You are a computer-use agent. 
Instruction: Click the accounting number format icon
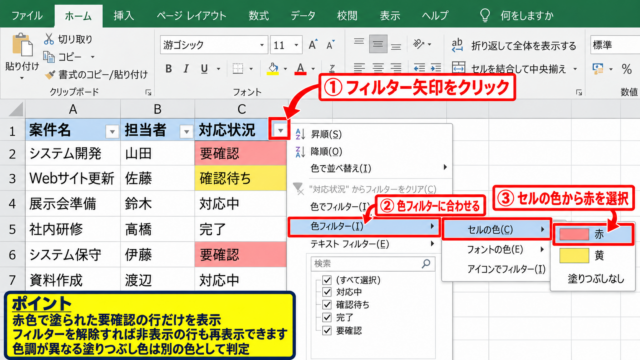[x=598, y=69]
